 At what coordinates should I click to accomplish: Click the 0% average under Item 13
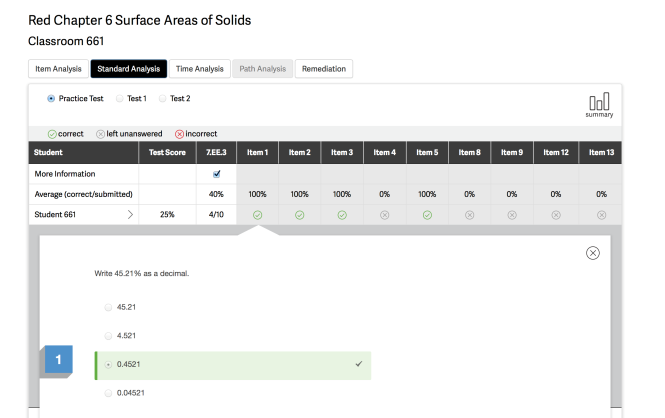tap(601, 194)
